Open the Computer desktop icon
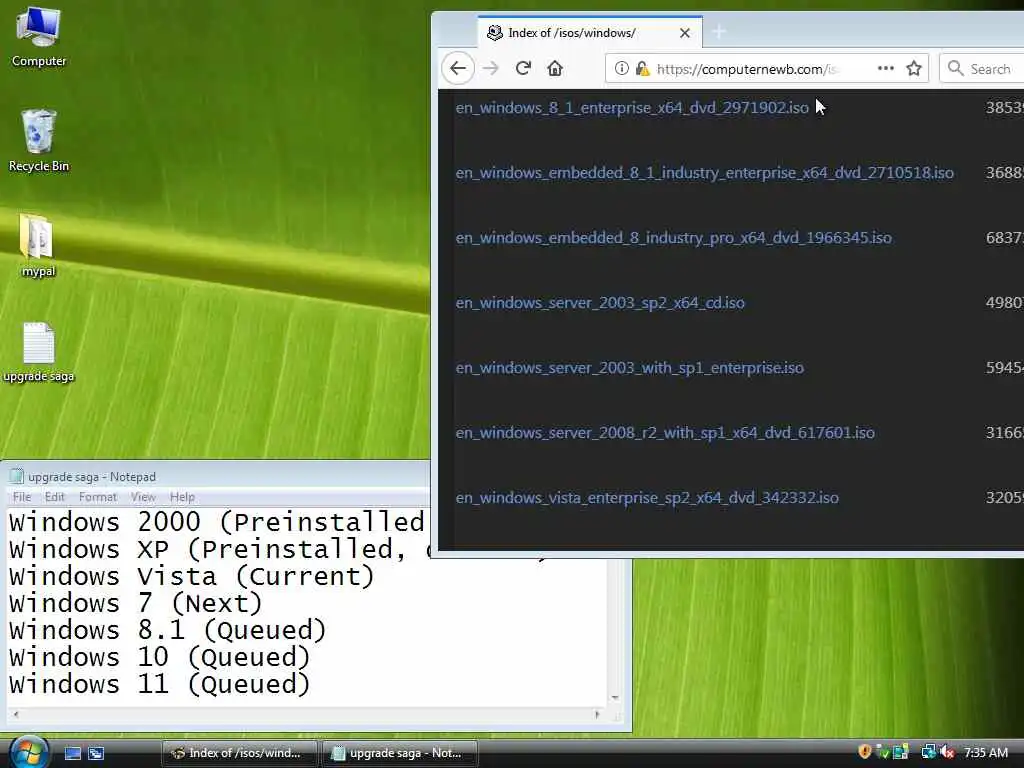1024x768 pixels. tap(39, 37)
